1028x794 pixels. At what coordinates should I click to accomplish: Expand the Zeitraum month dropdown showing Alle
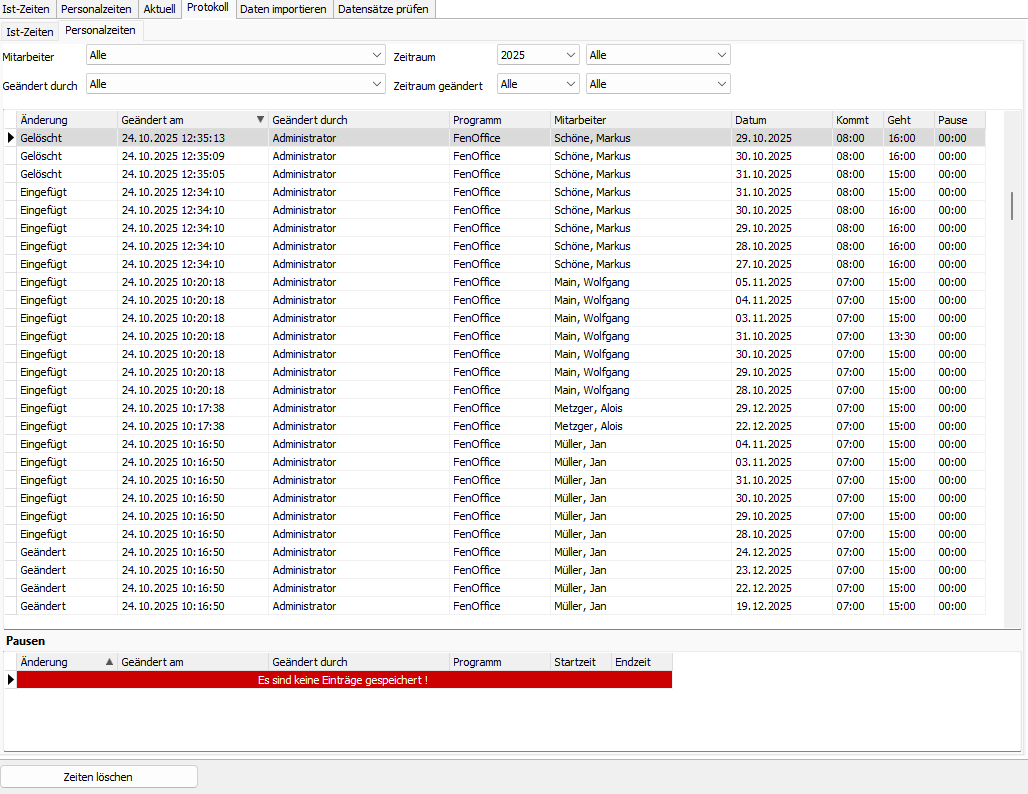coord(721,55)
